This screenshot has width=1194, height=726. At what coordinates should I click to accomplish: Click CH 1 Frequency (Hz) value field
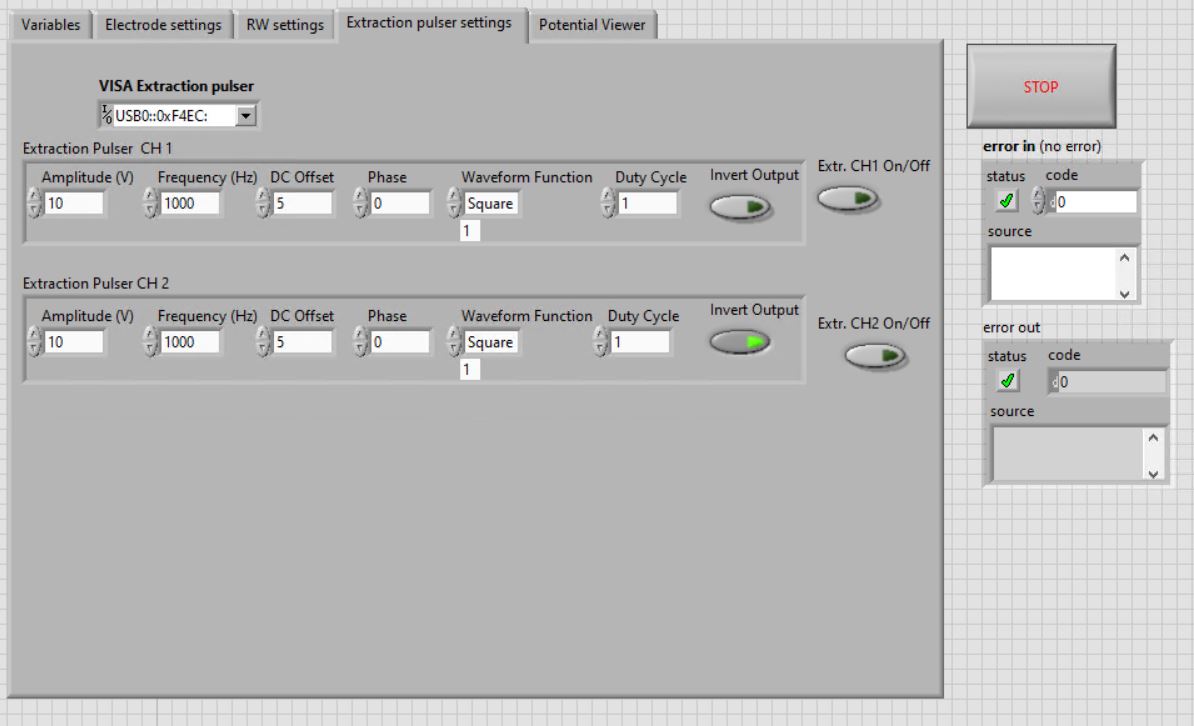point(190,203)
